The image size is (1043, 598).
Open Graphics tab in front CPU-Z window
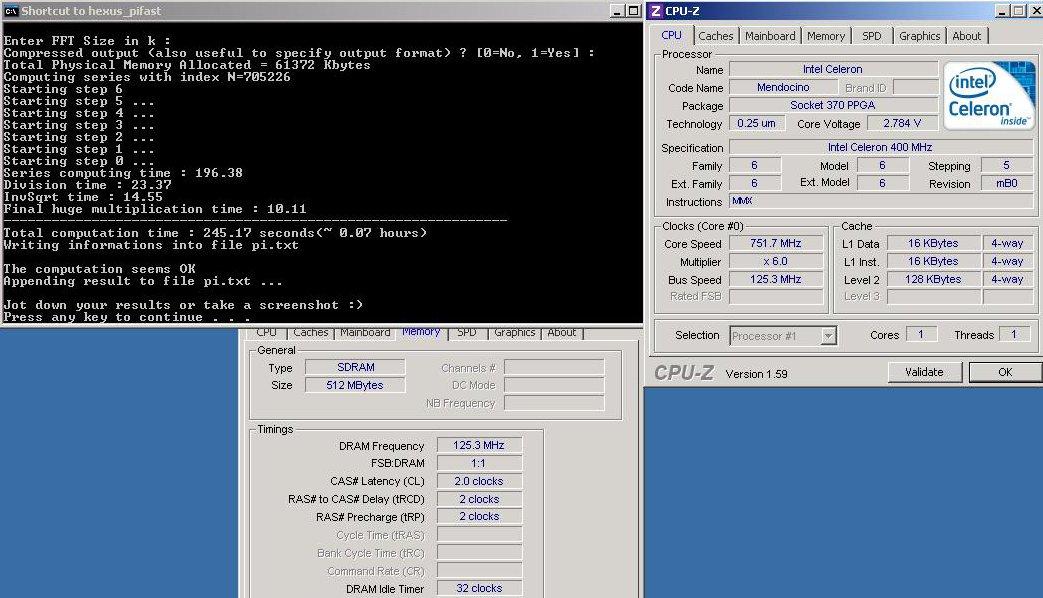coord(919,36)
